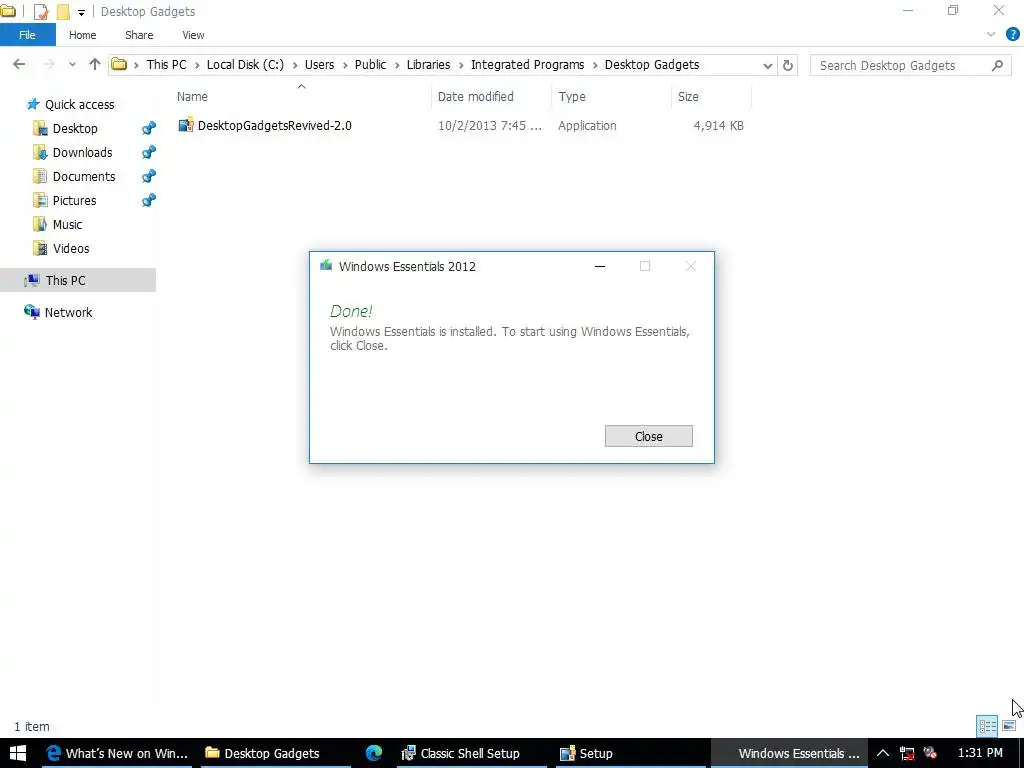Open the View ribbon tab

[193, 35]
